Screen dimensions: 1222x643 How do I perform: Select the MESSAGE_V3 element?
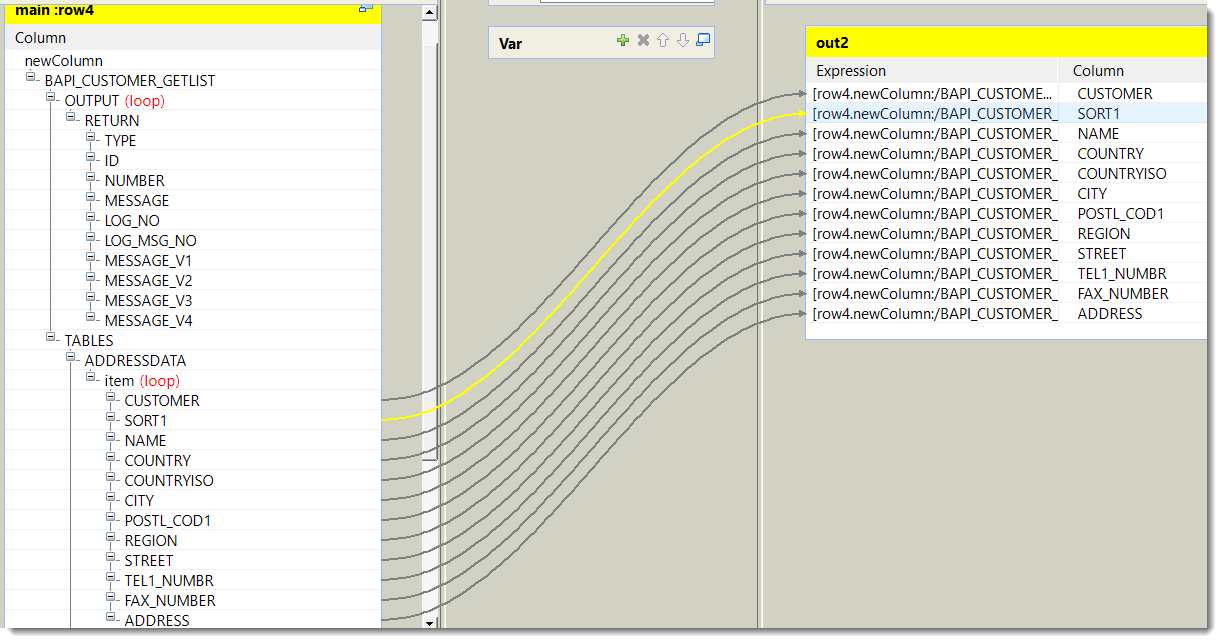[148, 300]
